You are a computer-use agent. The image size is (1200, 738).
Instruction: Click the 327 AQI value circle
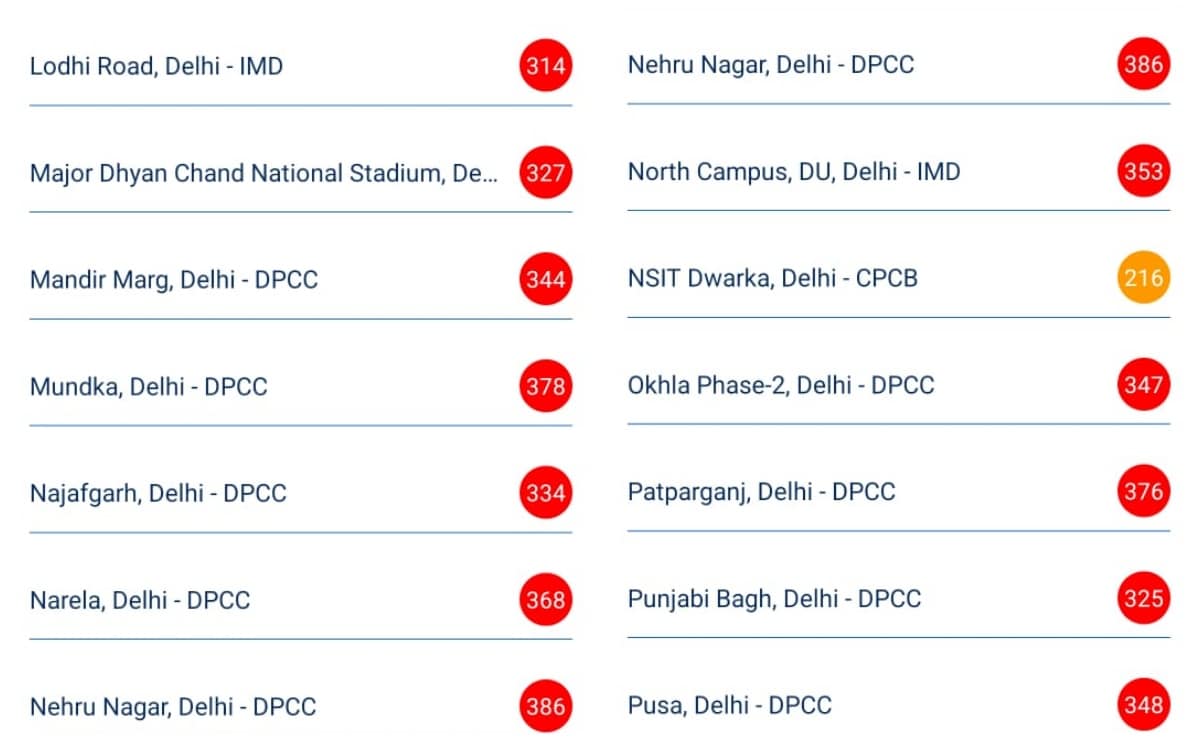[x=545, y=173]
